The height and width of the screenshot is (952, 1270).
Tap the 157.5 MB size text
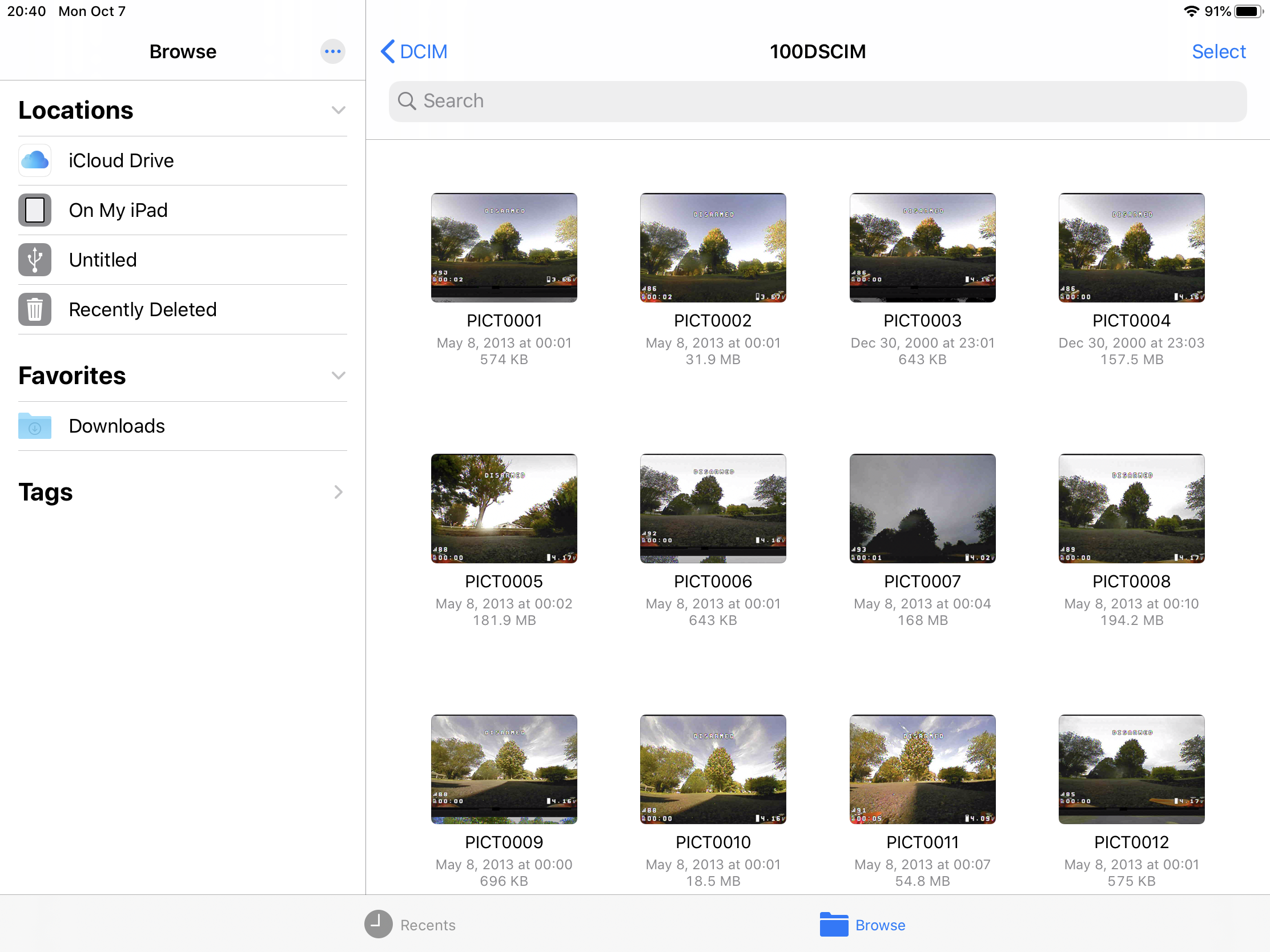pos(1131,360)
